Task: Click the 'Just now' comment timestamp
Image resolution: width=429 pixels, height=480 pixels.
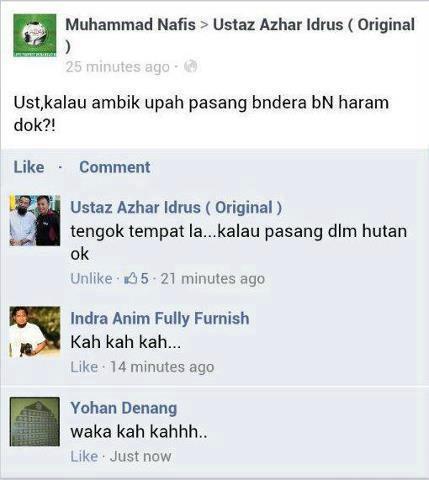Action: click(140, 456)
